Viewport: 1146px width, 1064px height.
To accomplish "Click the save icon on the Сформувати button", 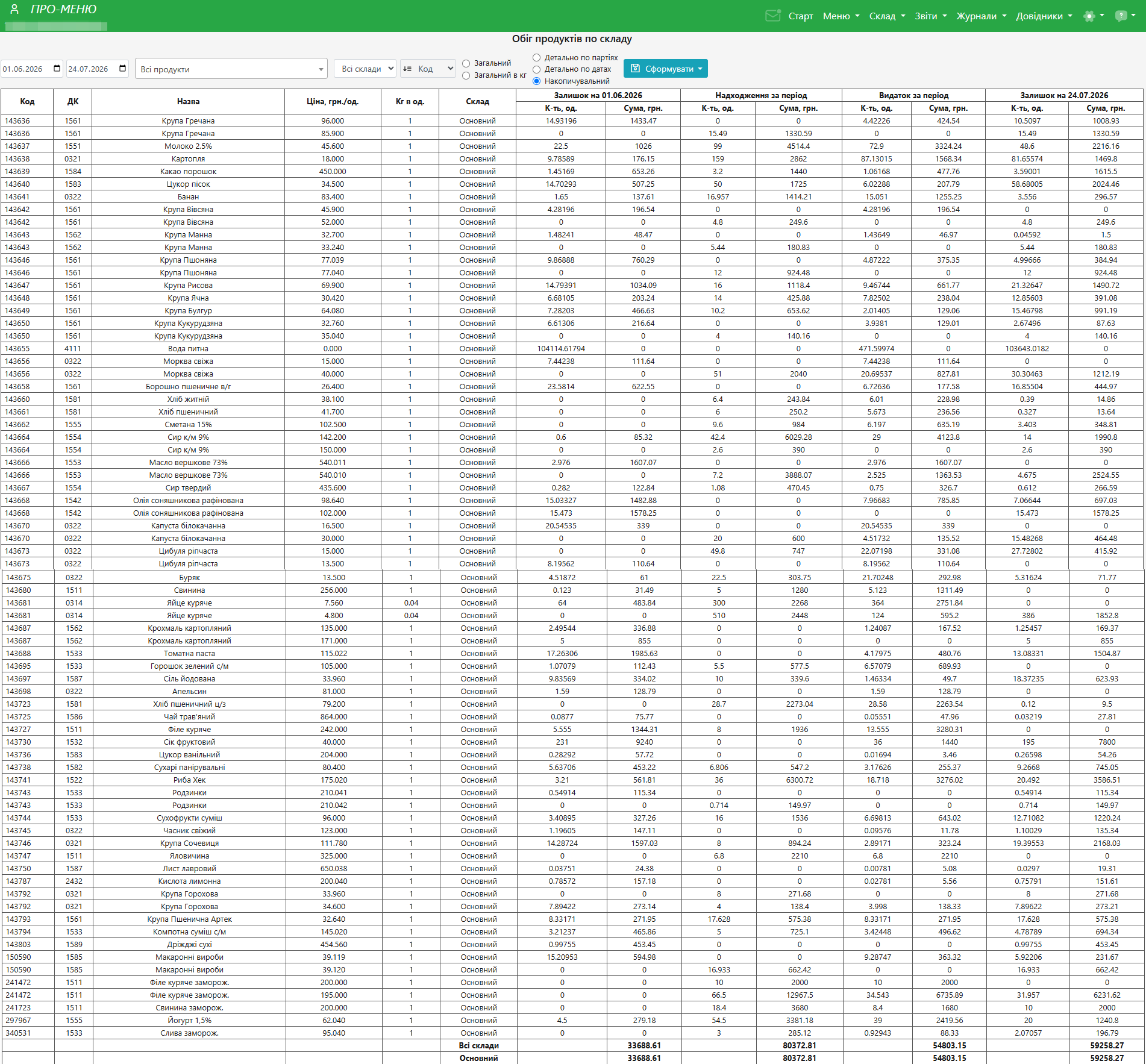I will tap(635, 69).
